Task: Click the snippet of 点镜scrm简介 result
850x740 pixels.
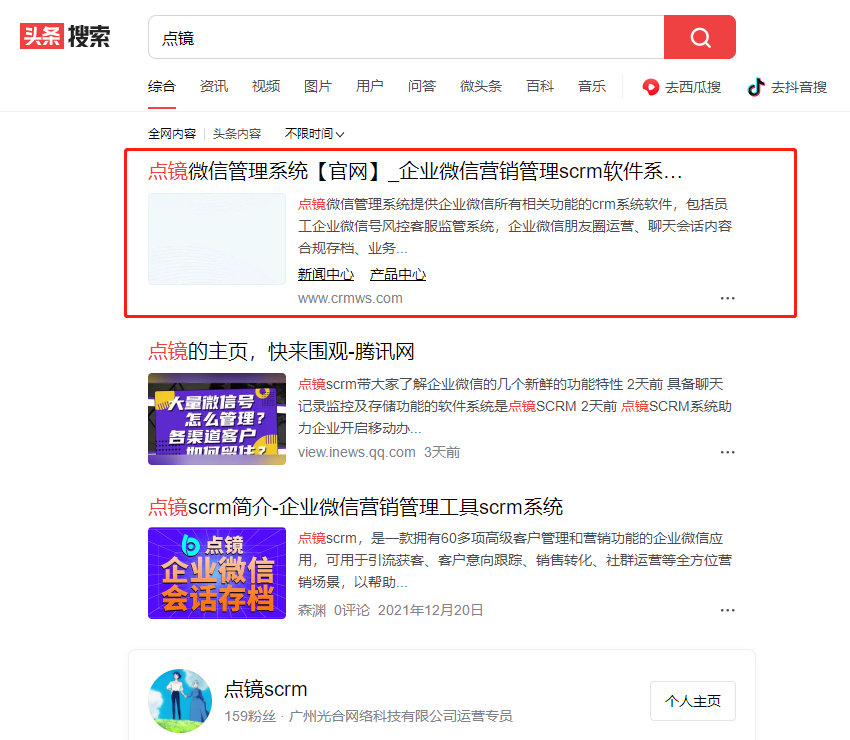Action: point(515,560)
